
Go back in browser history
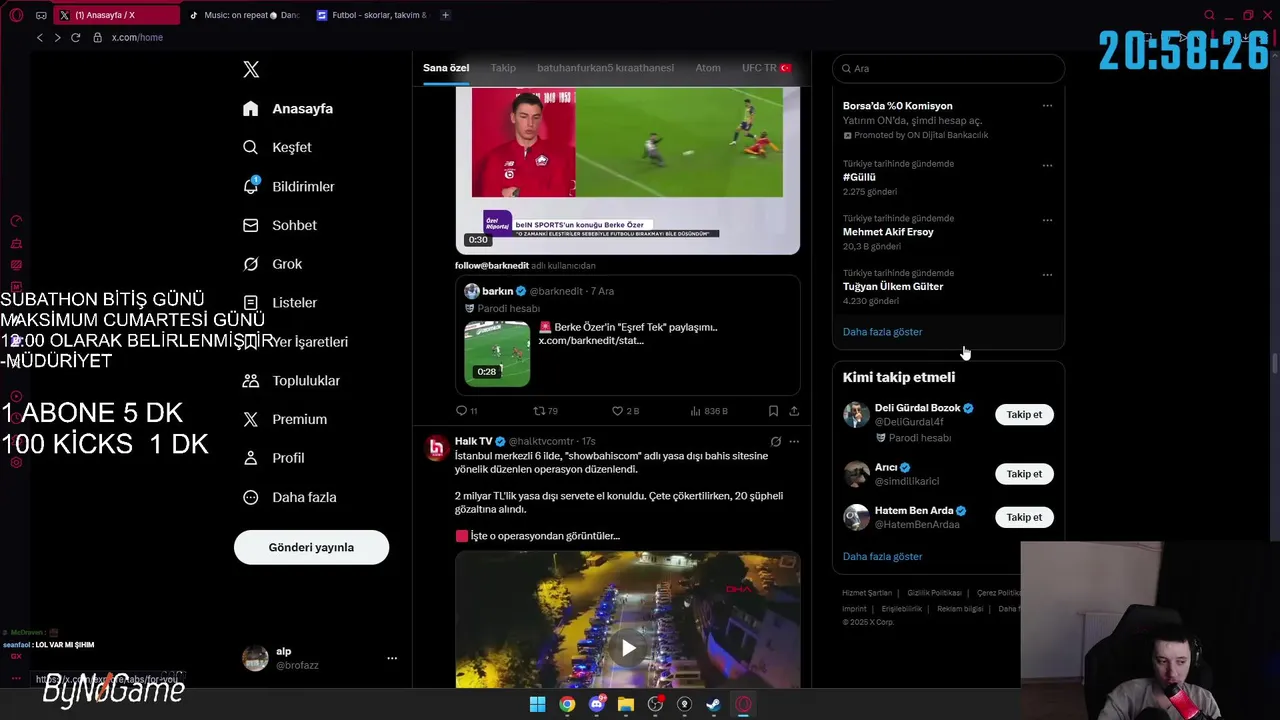[x=40, y=37]
